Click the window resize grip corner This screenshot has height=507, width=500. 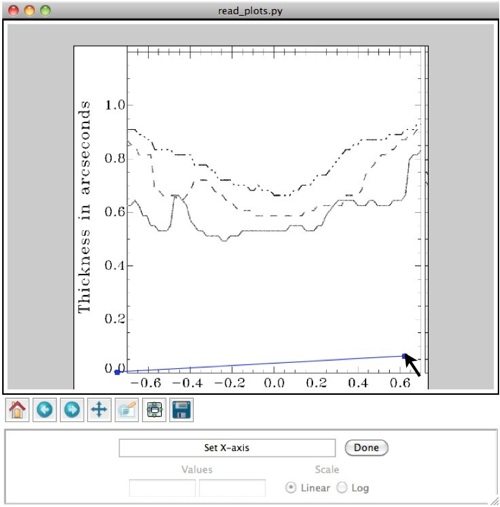pos(494,501)
